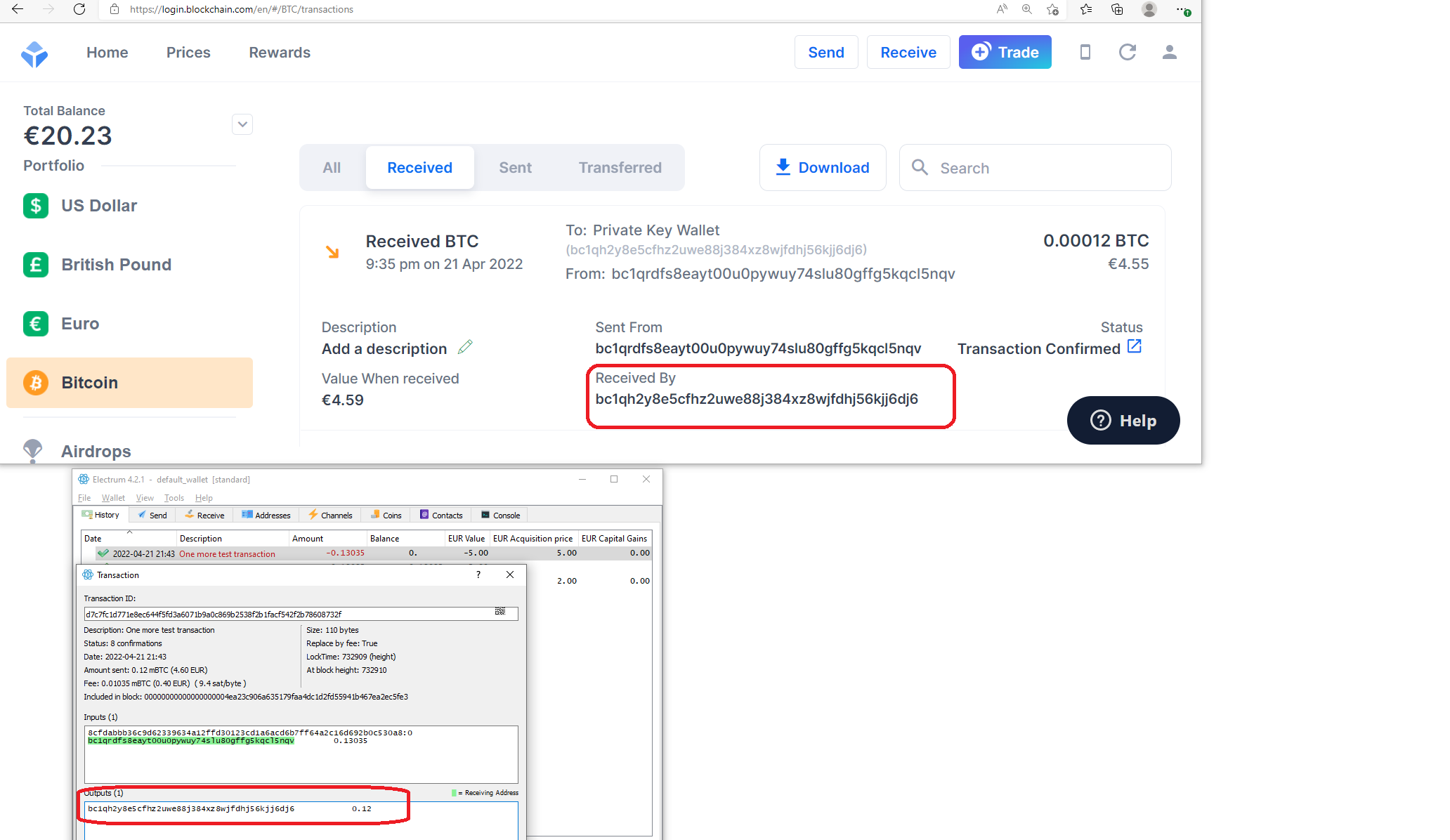Click QR code icon beside Transaction ID

click(500, 612)
